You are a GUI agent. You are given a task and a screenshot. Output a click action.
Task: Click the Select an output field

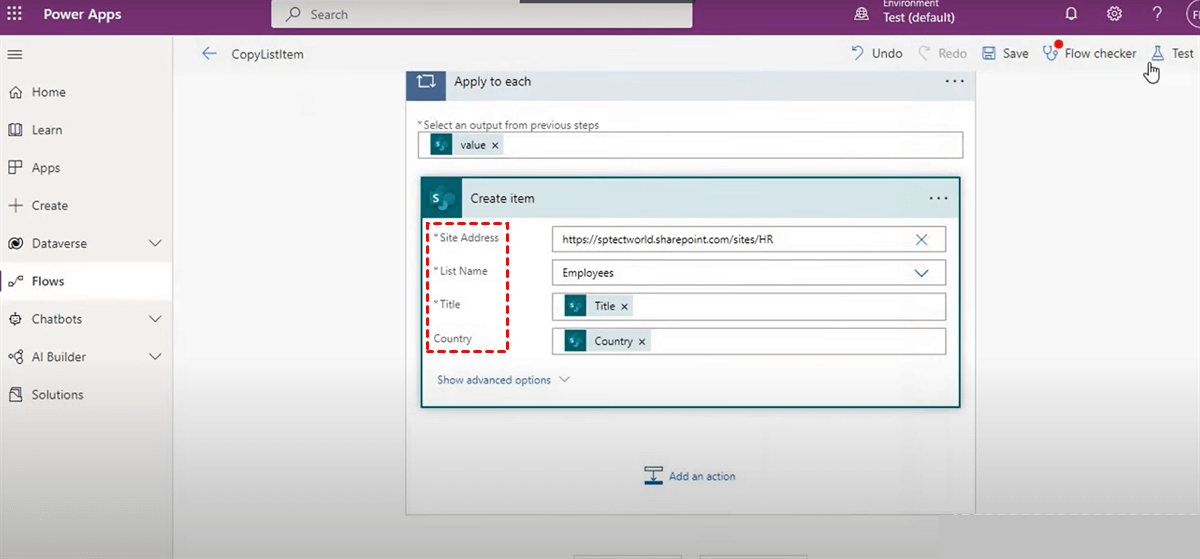(x=690, y=145)
